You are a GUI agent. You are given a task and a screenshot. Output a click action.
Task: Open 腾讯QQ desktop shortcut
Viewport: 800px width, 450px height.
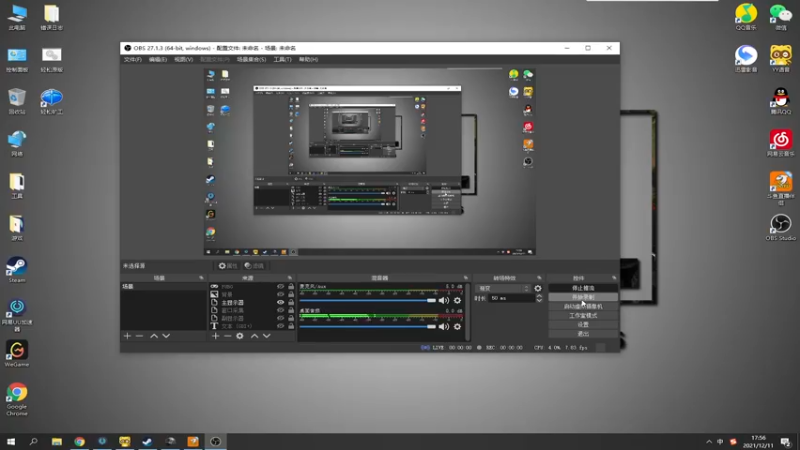(781, 101)
